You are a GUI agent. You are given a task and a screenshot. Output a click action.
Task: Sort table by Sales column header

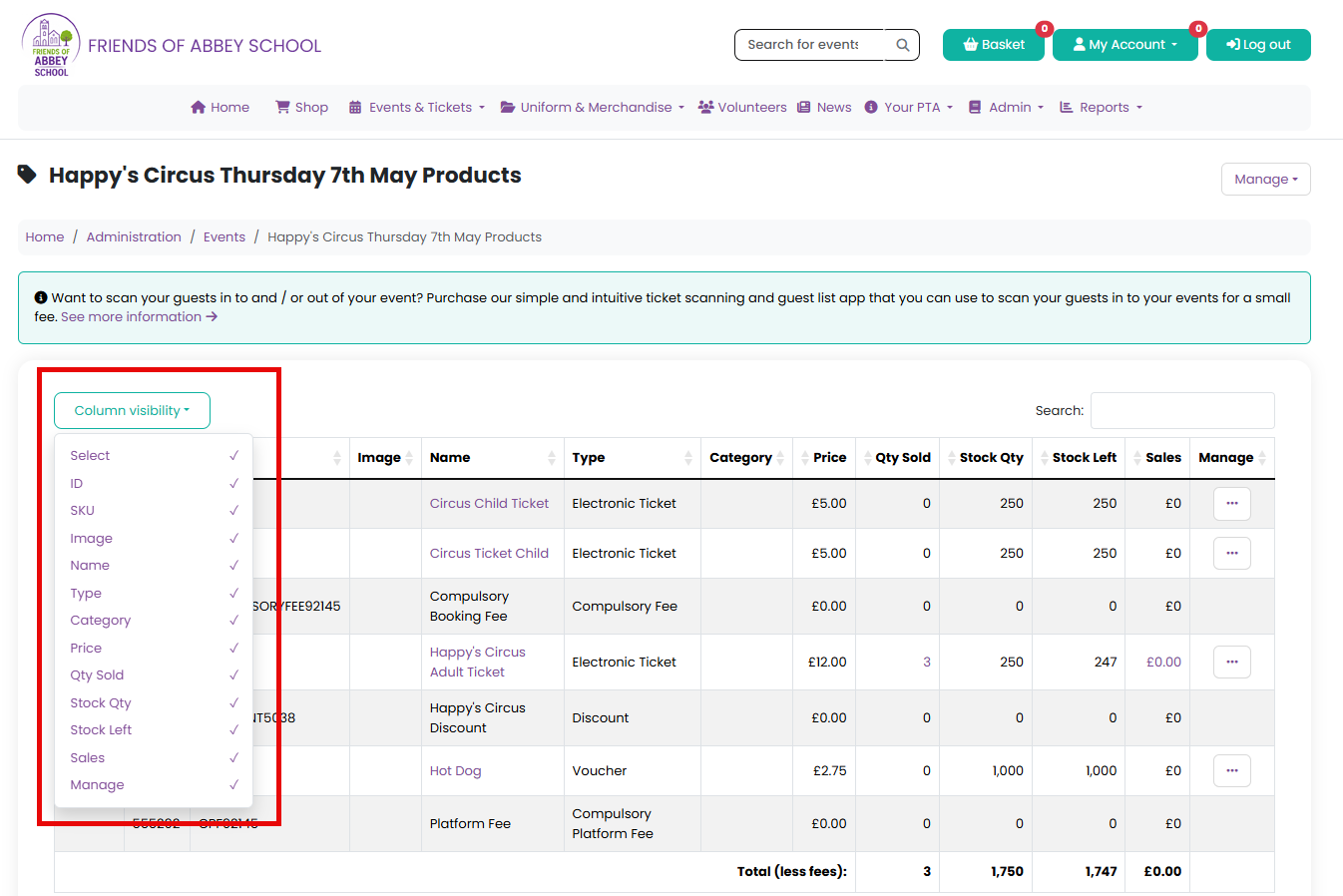pyautogui.click(x=1157, y=458)
